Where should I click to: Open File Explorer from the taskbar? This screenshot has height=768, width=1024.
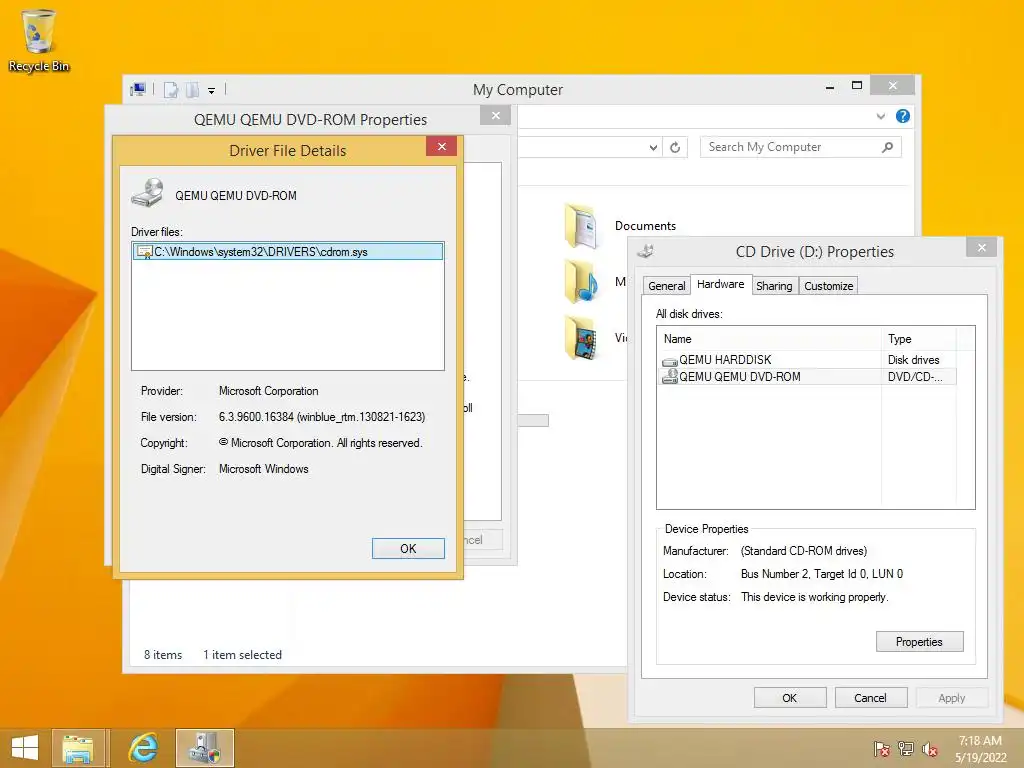click(78, 748)
